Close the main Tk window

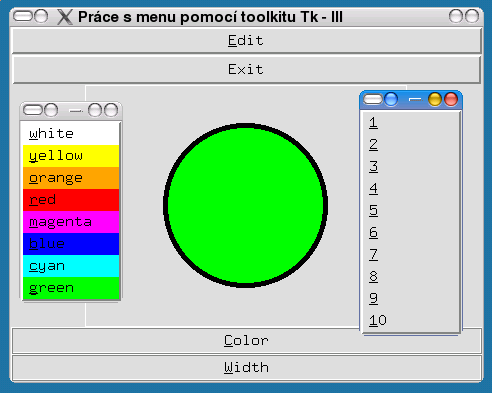[472, 16]
